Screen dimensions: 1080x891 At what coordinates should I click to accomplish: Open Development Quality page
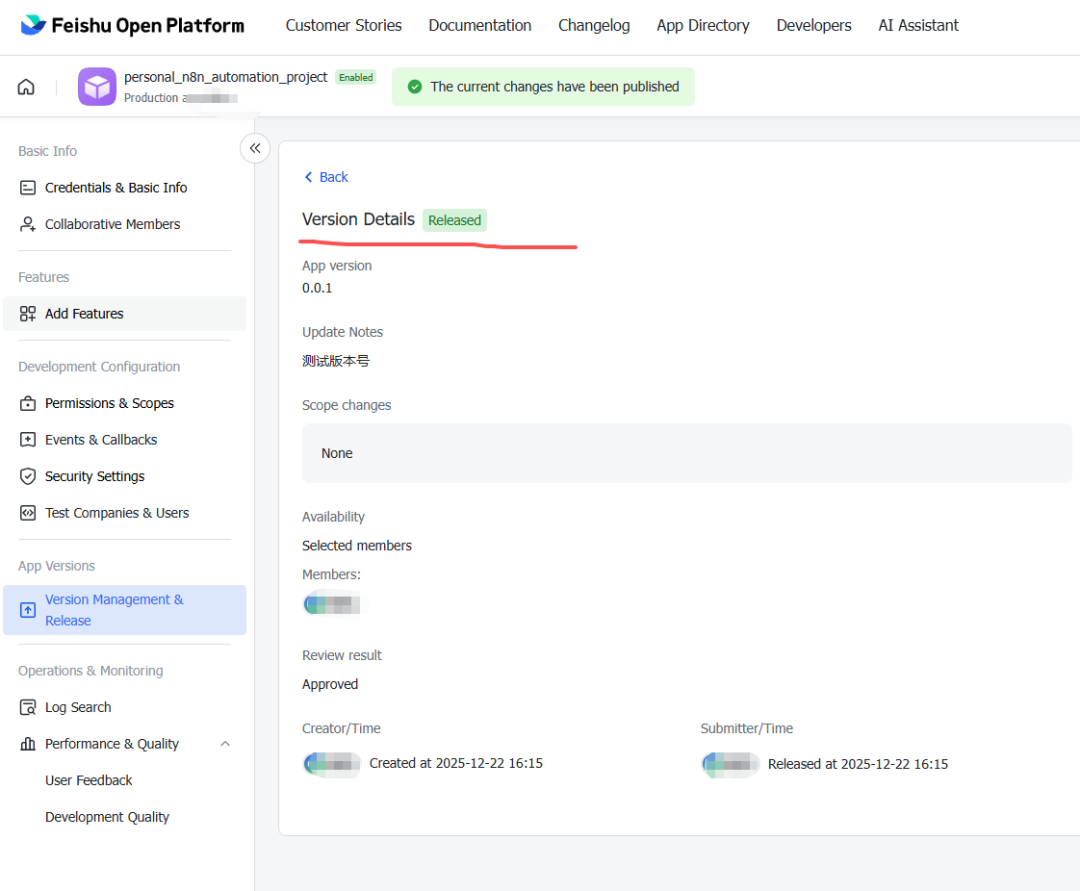click(107, 817)
